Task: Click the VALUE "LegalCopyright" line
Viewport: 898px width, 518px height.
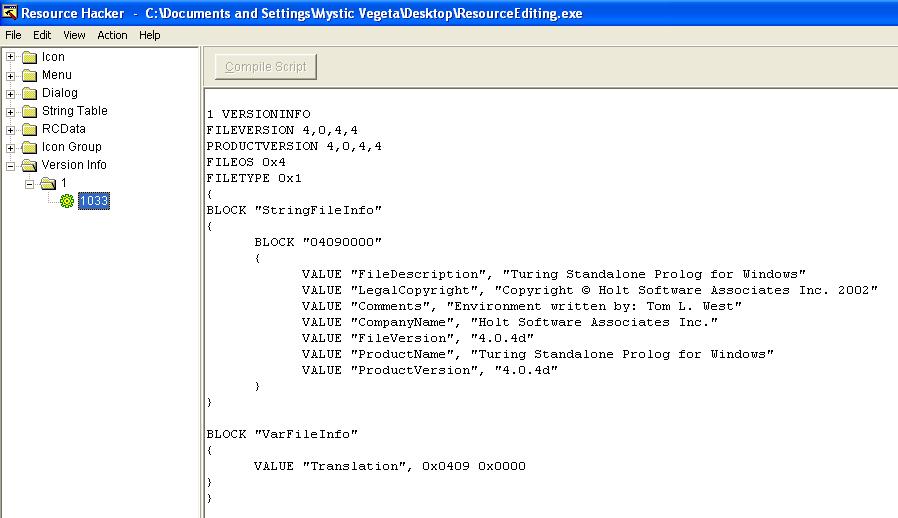Action: coord(590,291)
